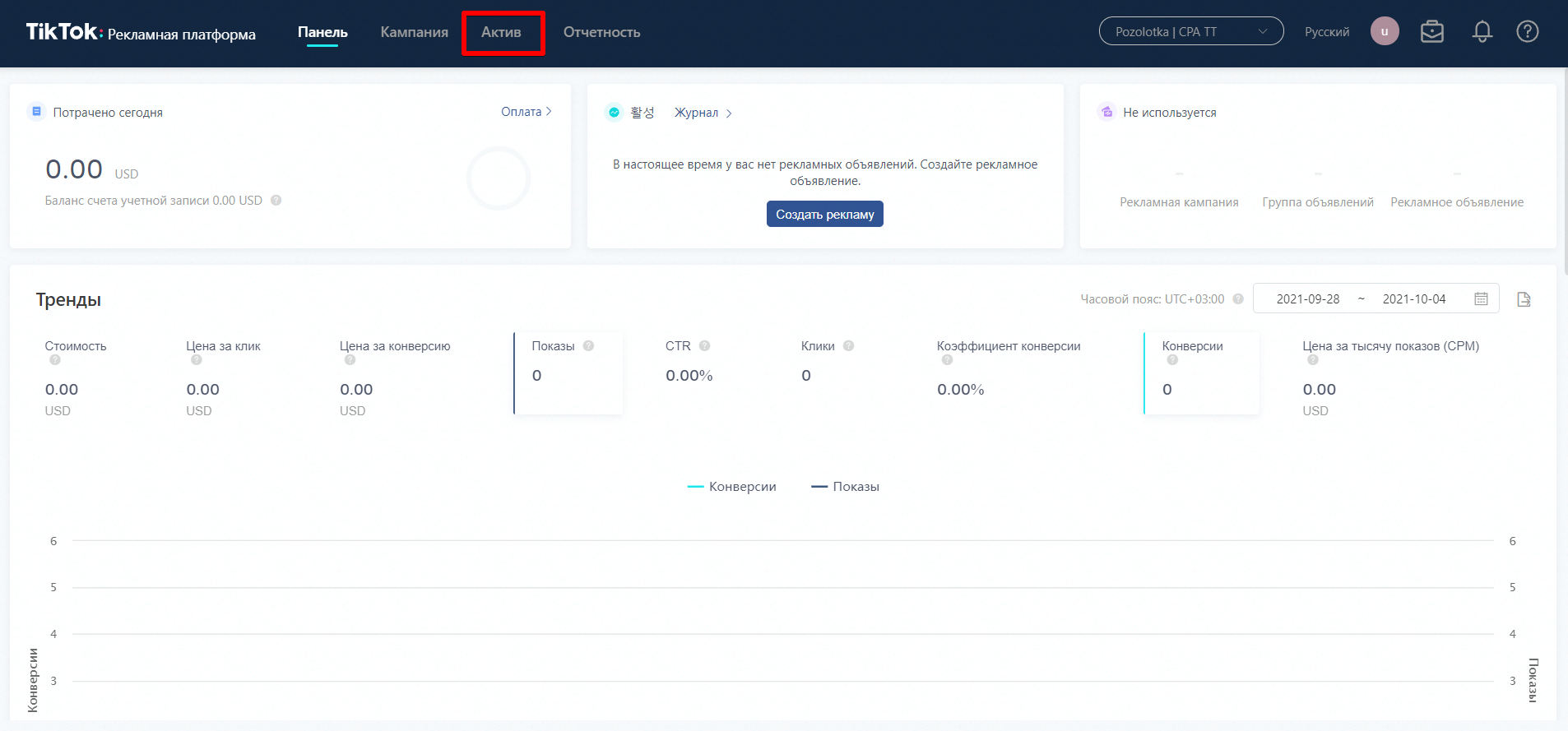Open the briefcase business center icon
The height and width of the screenshot is (731, 1568).
(x=1432, y=32)
